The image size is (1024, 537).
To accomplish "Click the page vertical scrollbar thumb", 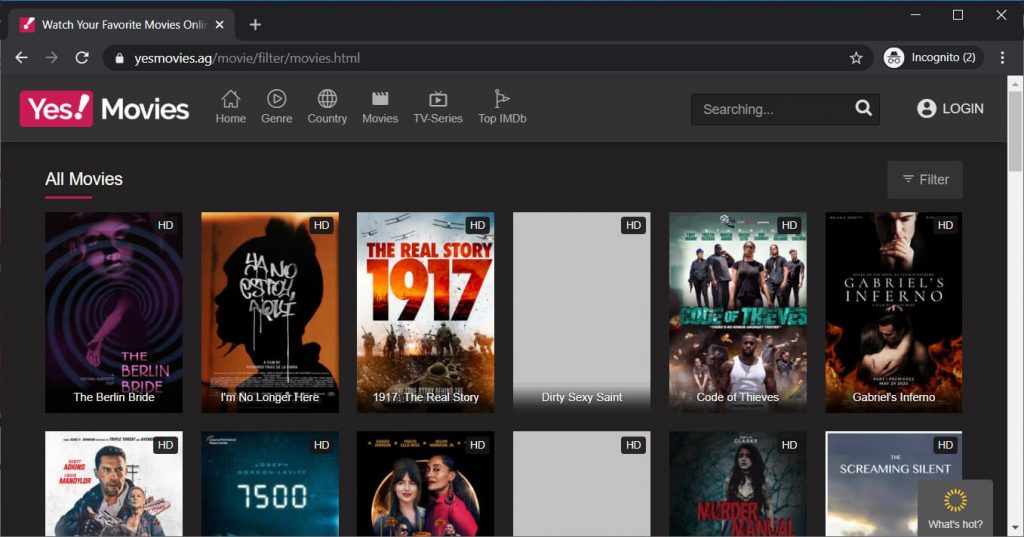I will [1015, 131].
